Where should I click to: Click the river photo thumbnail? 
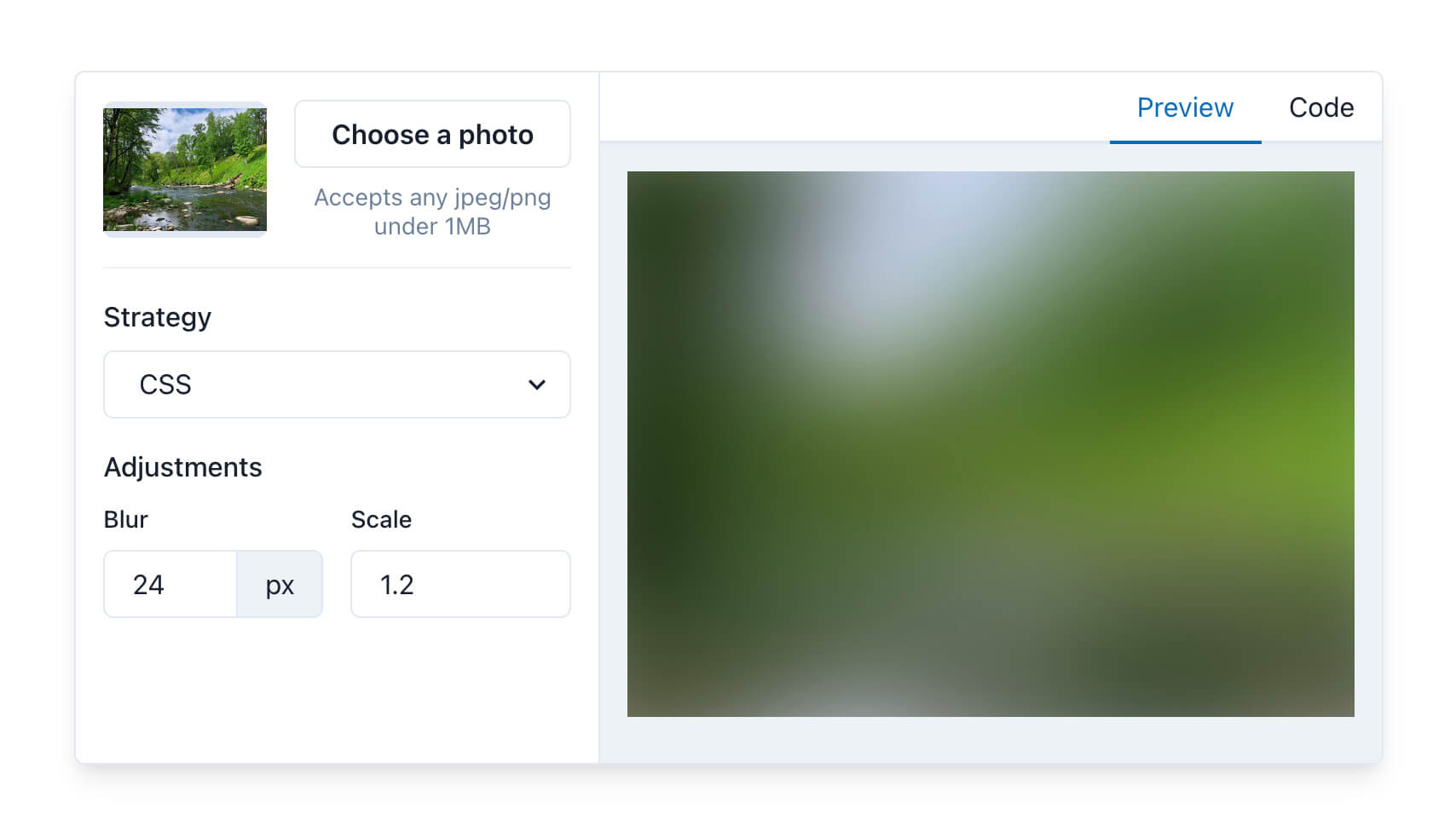click(185, 169)
